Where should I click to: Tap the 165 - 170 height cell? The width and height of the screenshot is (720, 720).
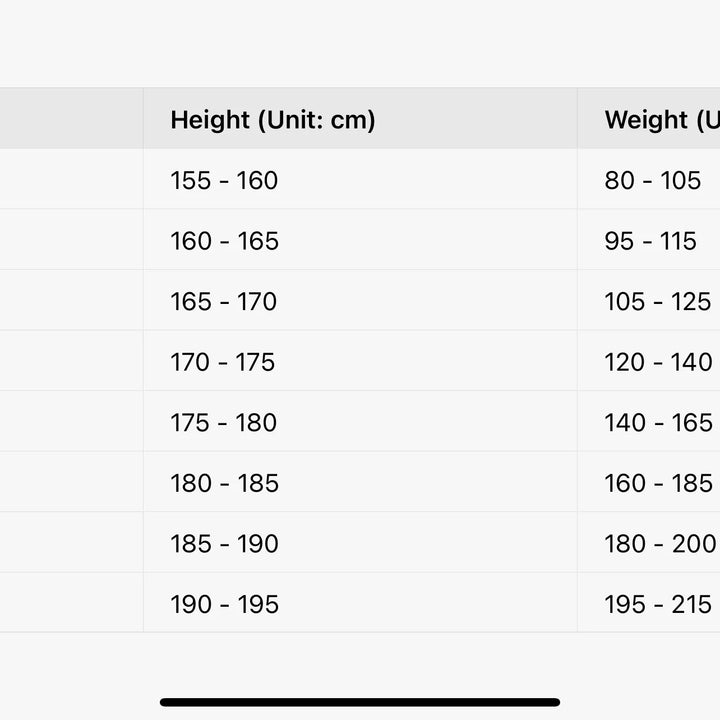[x=224, y=302]
